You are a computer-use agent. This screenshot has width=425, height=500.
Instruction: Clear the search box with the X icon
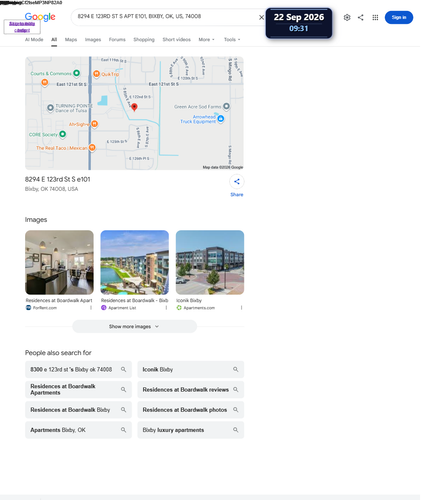(x=262, y=17)
